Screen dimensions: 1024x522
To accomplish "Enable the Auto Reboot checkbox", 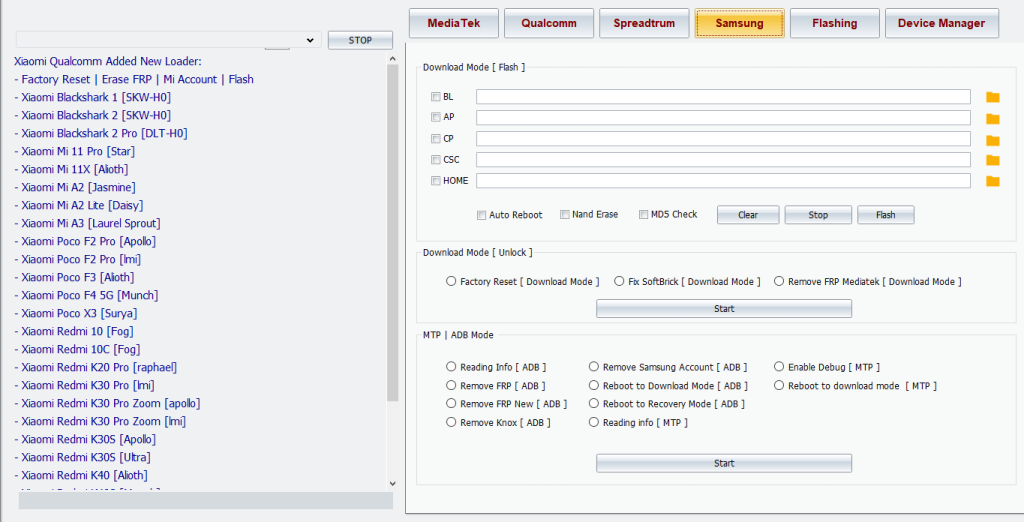I will coord(482,215).
